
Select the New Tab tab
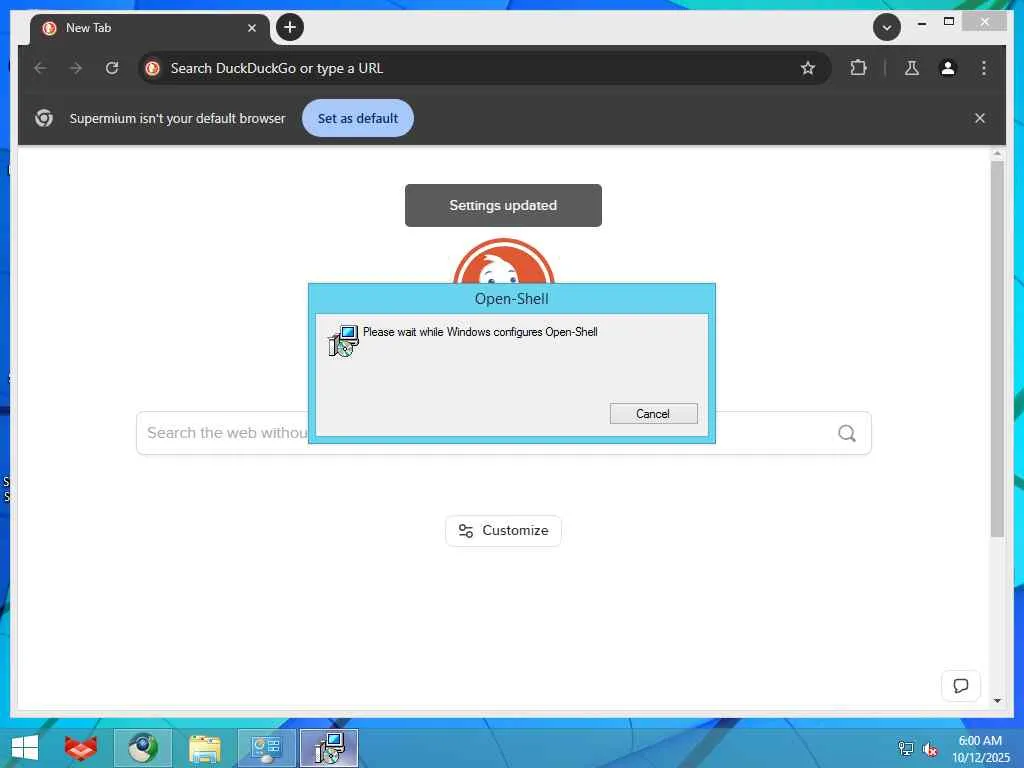149,28
